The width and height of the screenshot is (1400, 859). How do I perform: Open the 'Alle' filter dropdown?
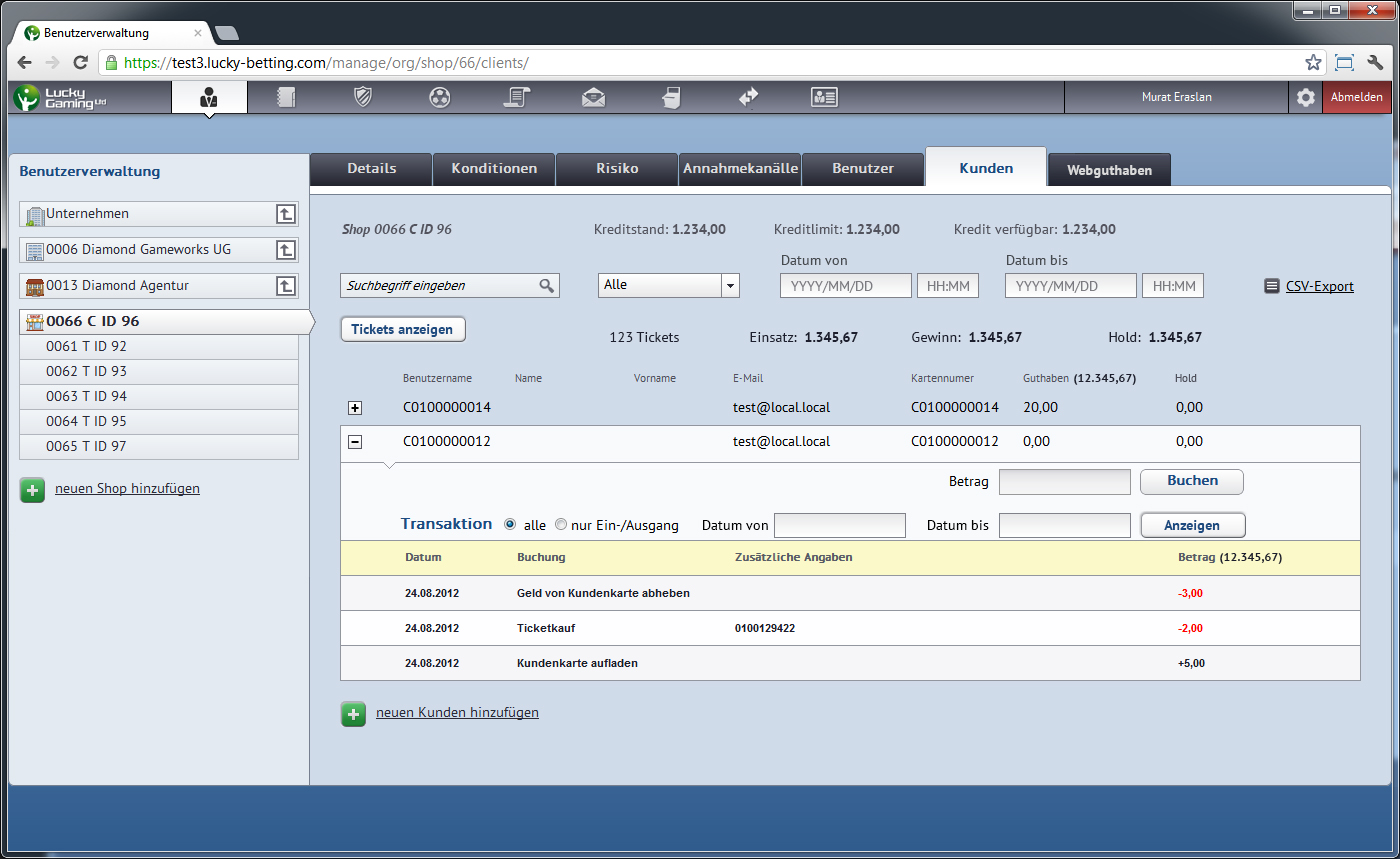coord(668,285)
